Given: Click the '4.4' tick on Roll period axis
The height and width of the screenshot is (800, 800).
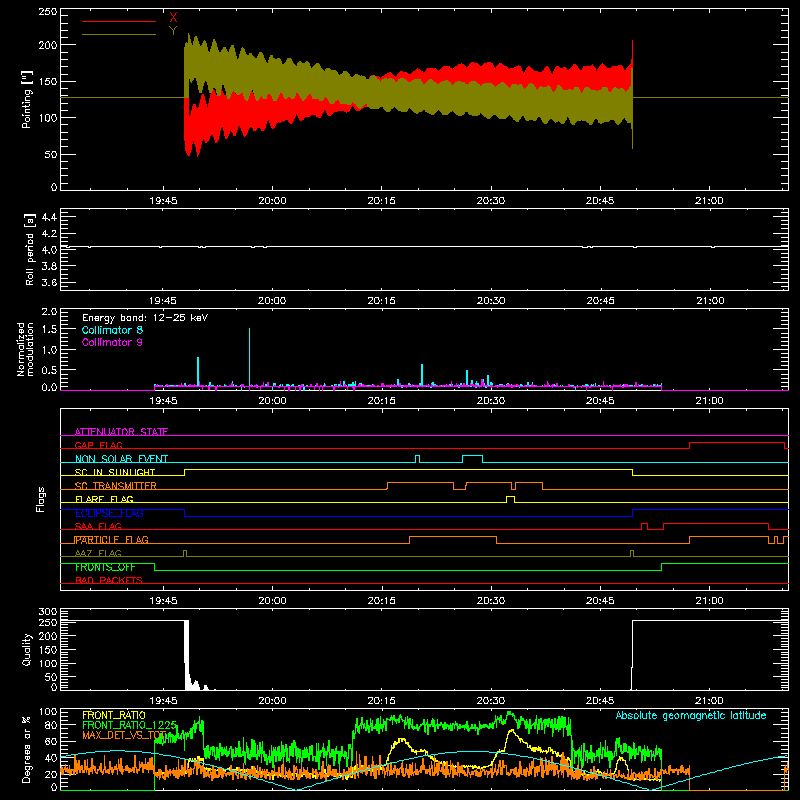Looking at the screenshot, I should 49,217.
